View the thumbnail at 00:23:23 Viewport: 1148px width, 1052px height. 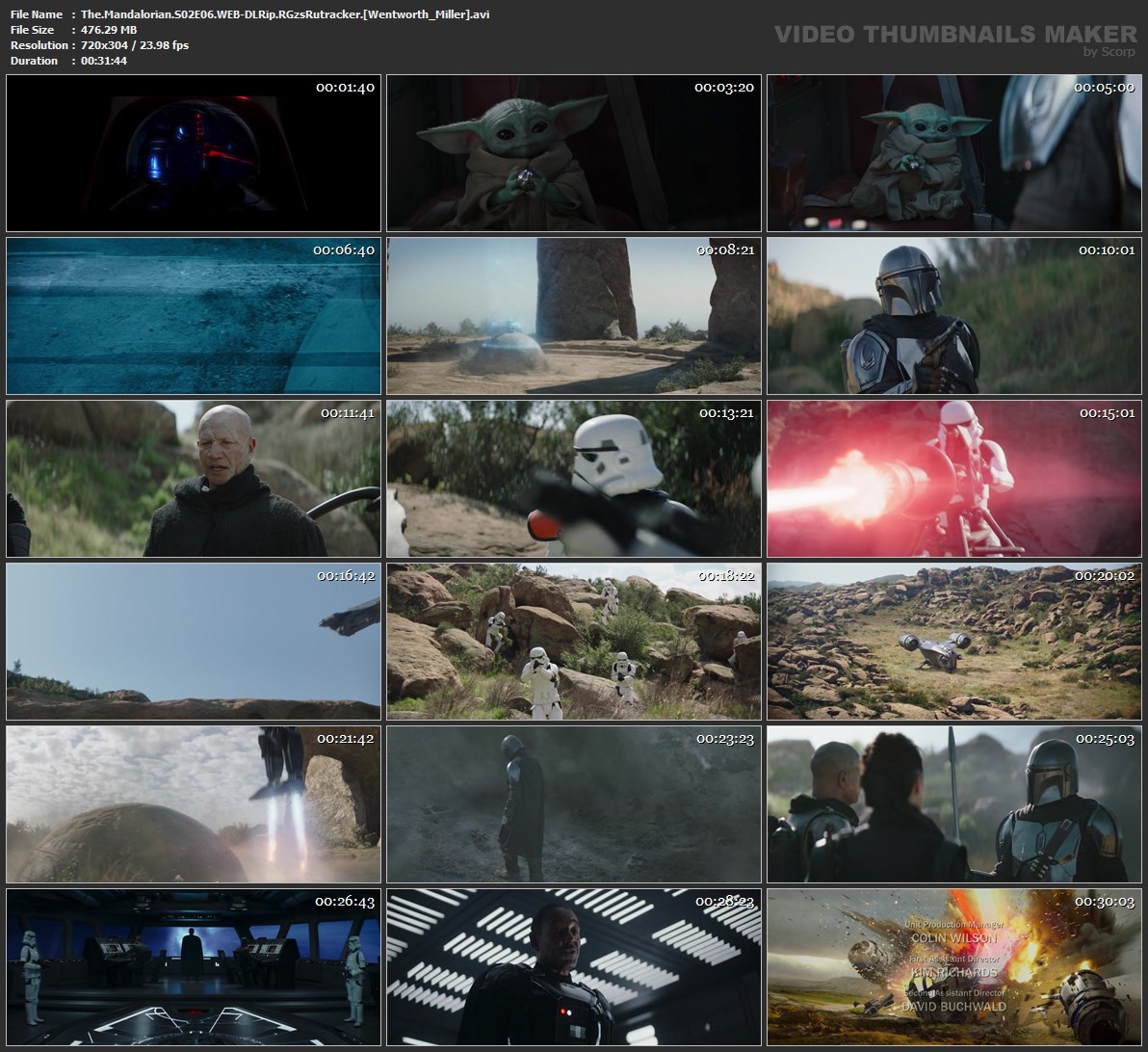coord(574,803)
